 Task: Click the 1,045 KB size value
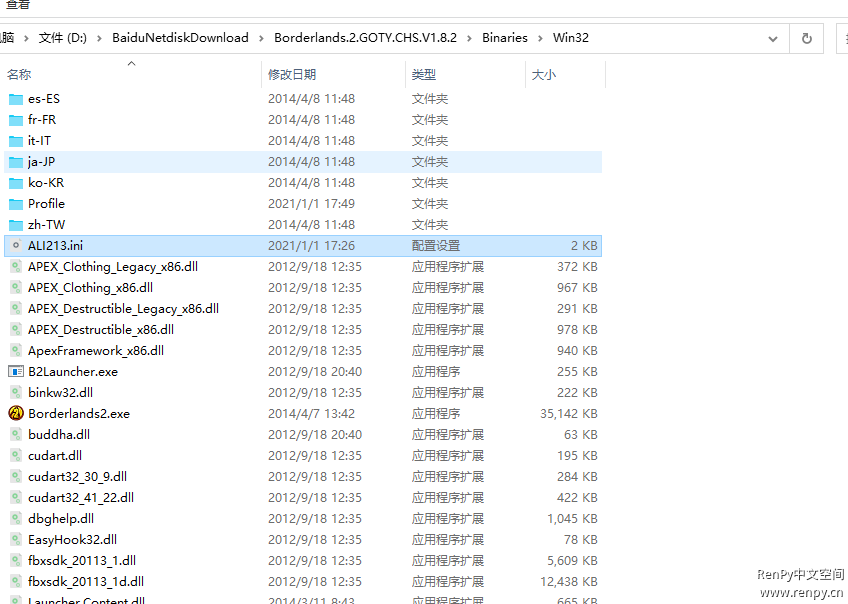pos(572,519)
